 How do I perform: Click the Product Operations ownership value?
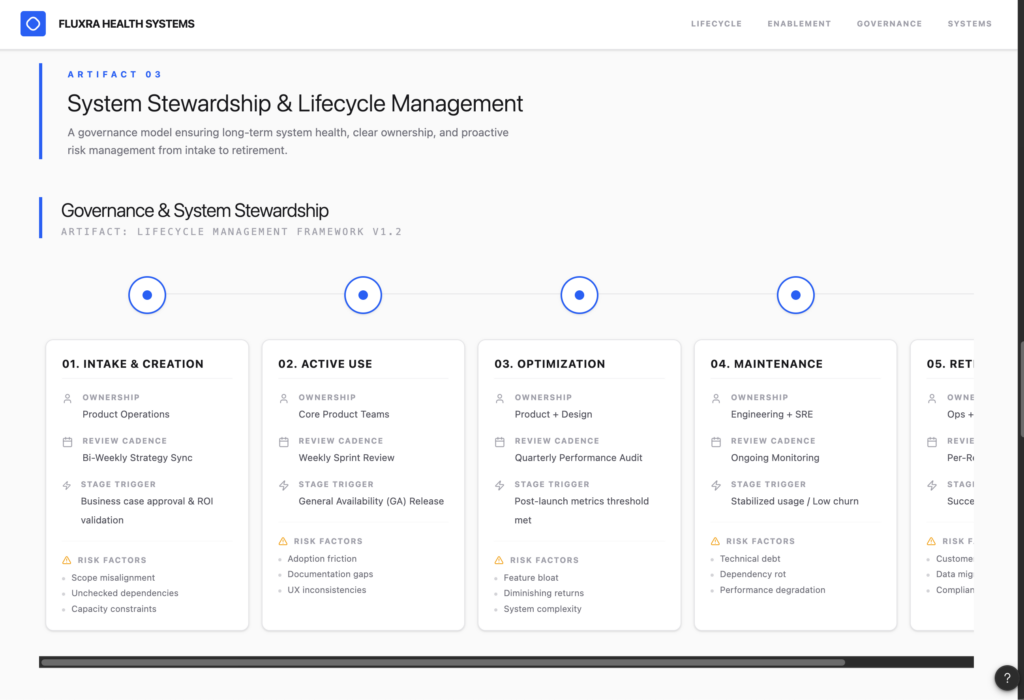coord(126,414)
